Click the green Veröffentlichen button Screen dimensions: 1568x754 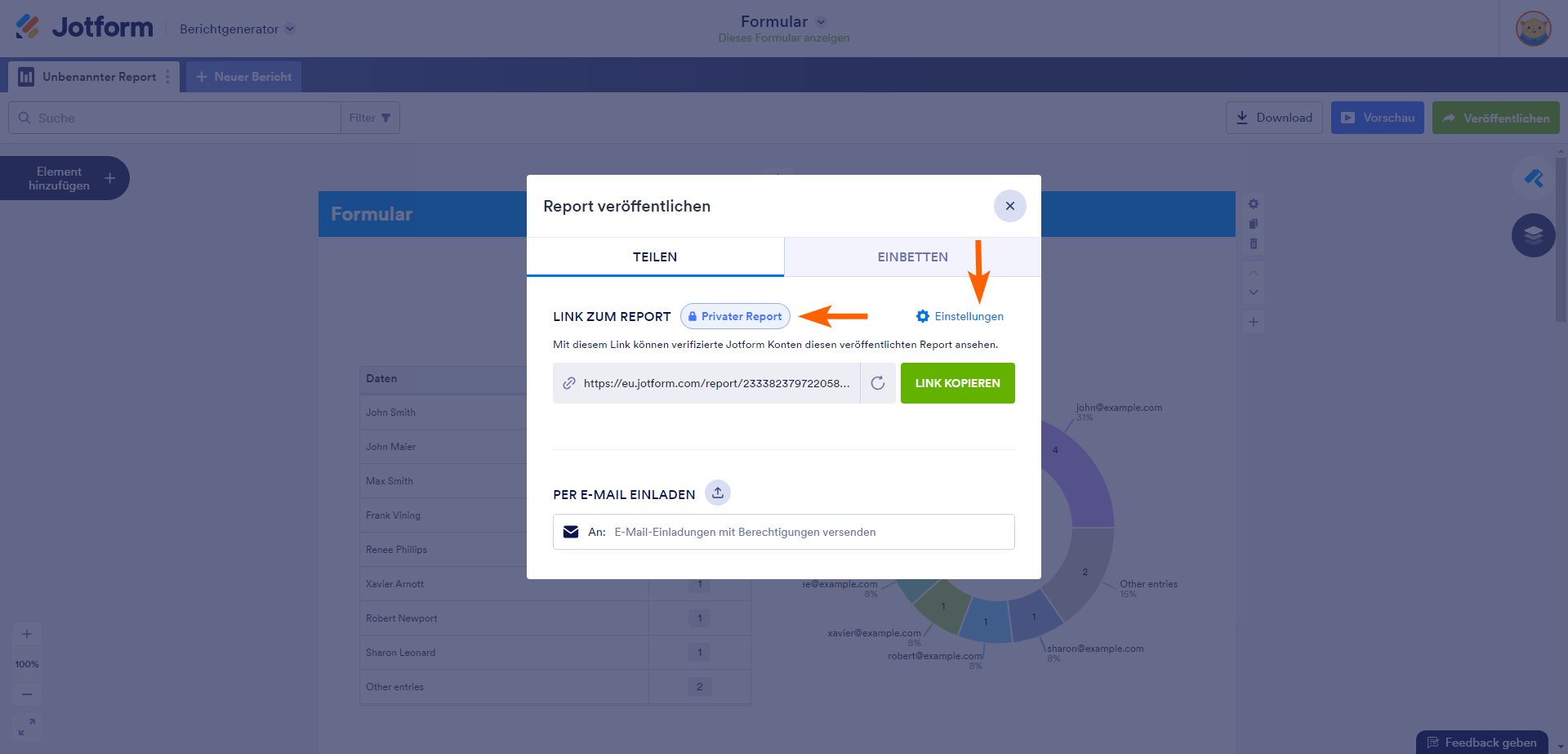point(1496,118)
